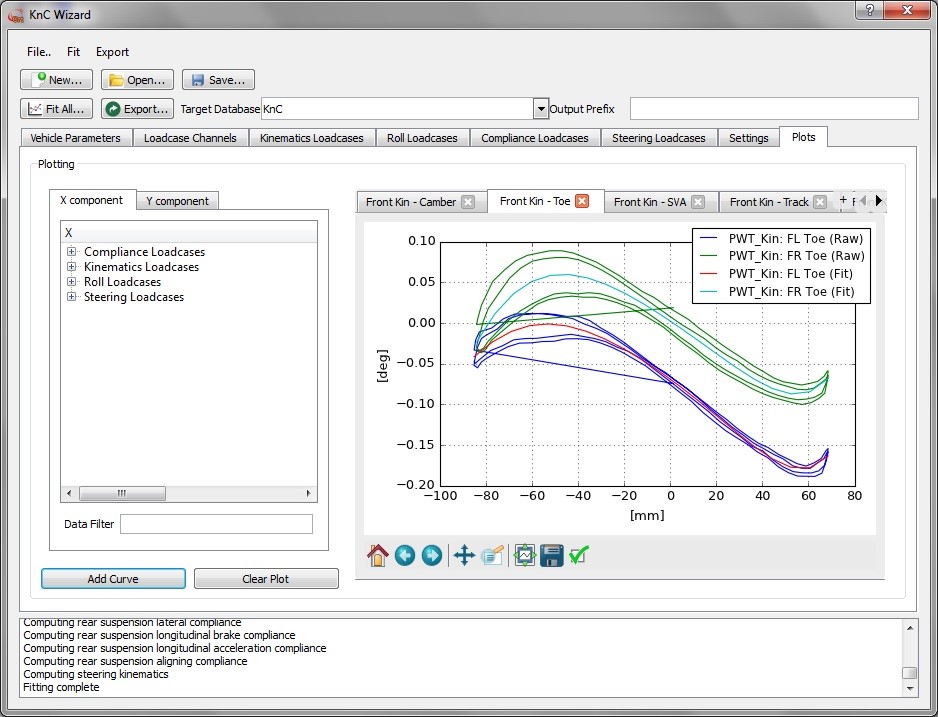Click the green checkmark edit parameters icon
The height and width of the screenshot is (717, 938).
click(579, 555)
